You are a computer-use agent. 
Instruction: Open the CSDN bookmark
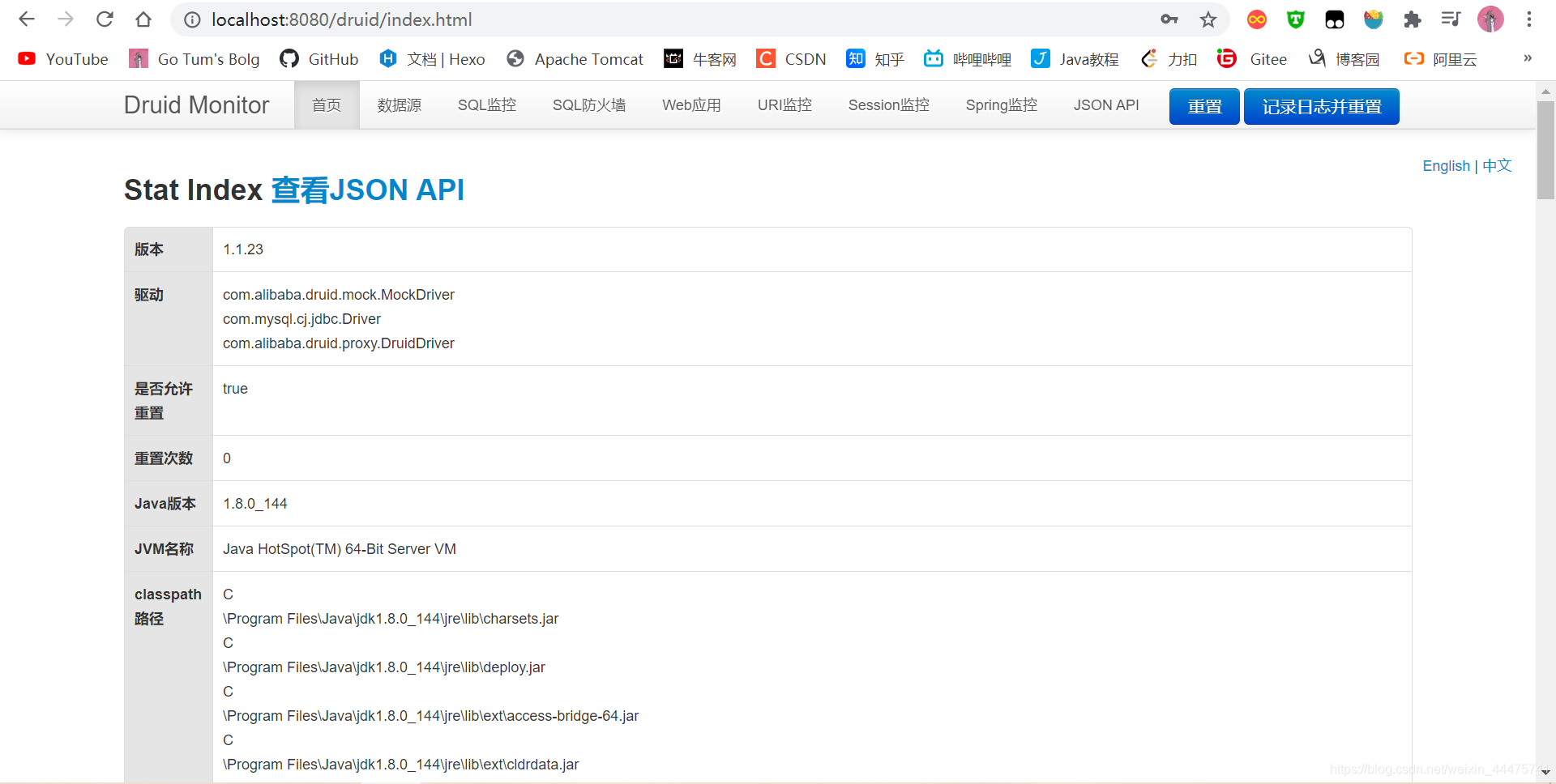[791, 59]
